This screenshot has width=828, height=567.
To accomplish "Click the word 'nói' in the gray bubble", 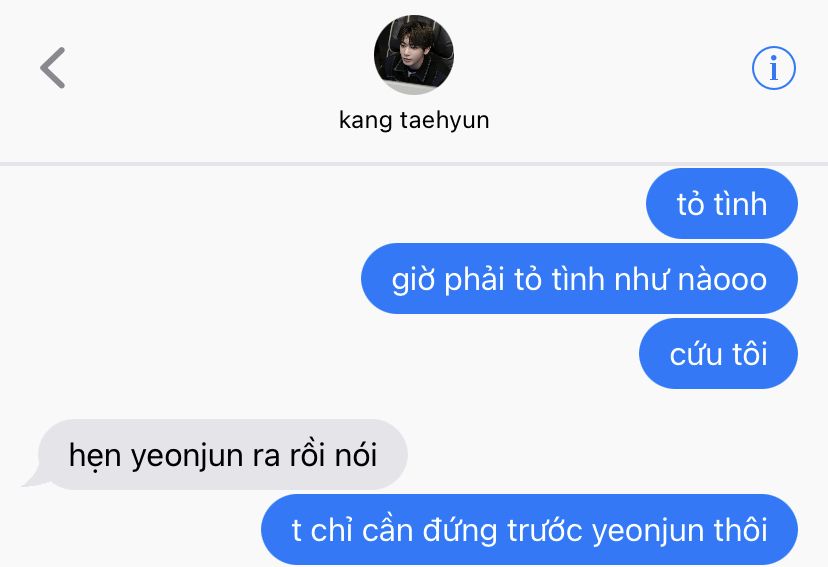I will tap(356, 455).
